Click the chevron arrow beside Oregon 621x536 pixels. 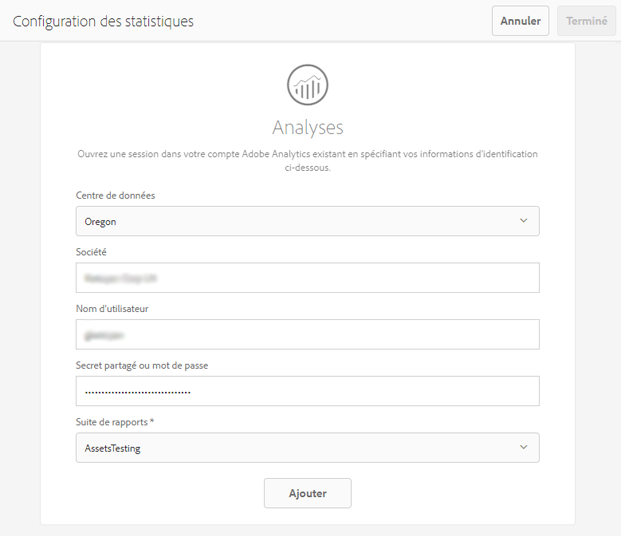coord(523,221)
